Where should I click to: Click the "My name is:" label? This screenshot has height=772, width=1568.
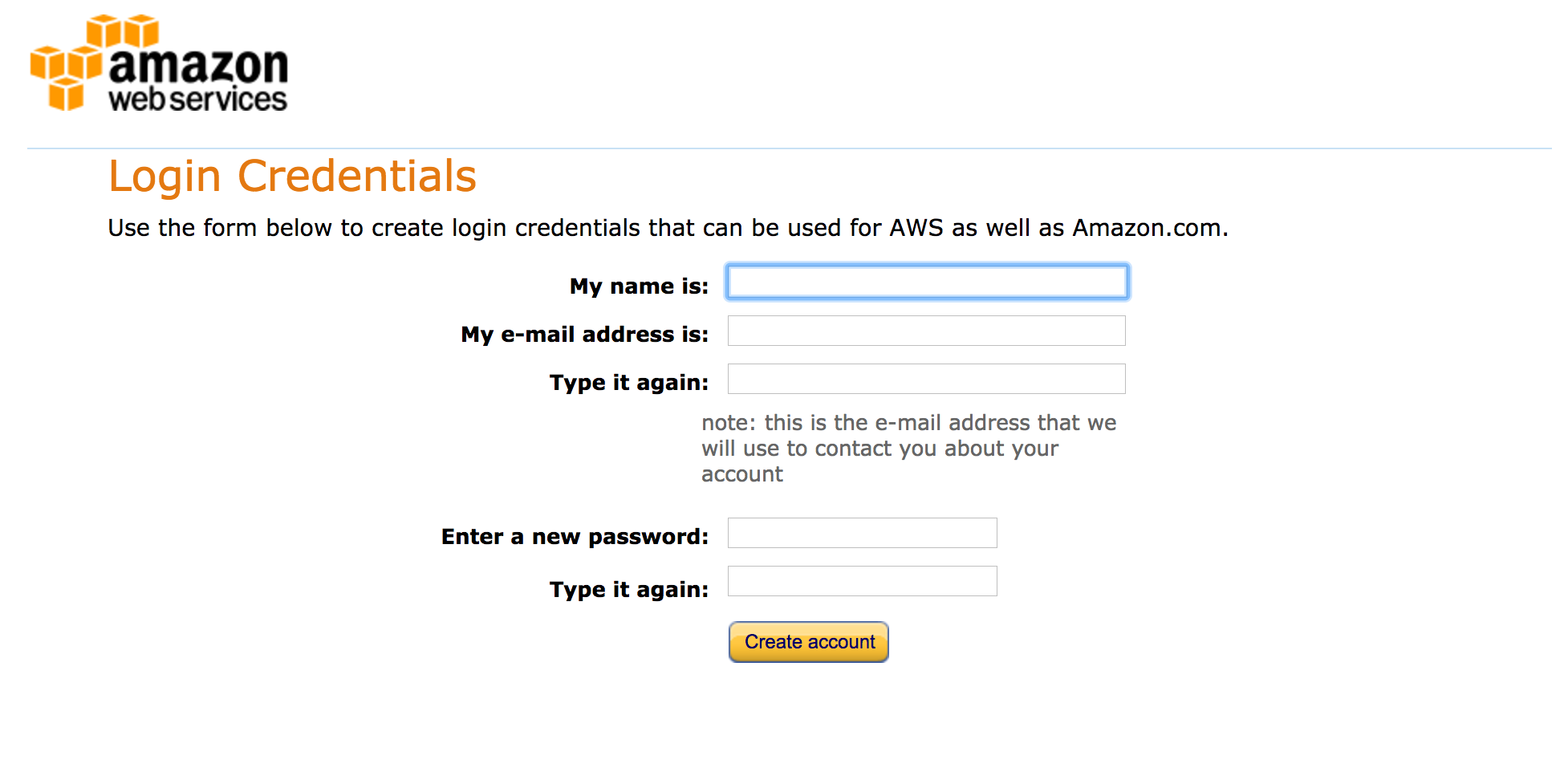tap(639, 286)
